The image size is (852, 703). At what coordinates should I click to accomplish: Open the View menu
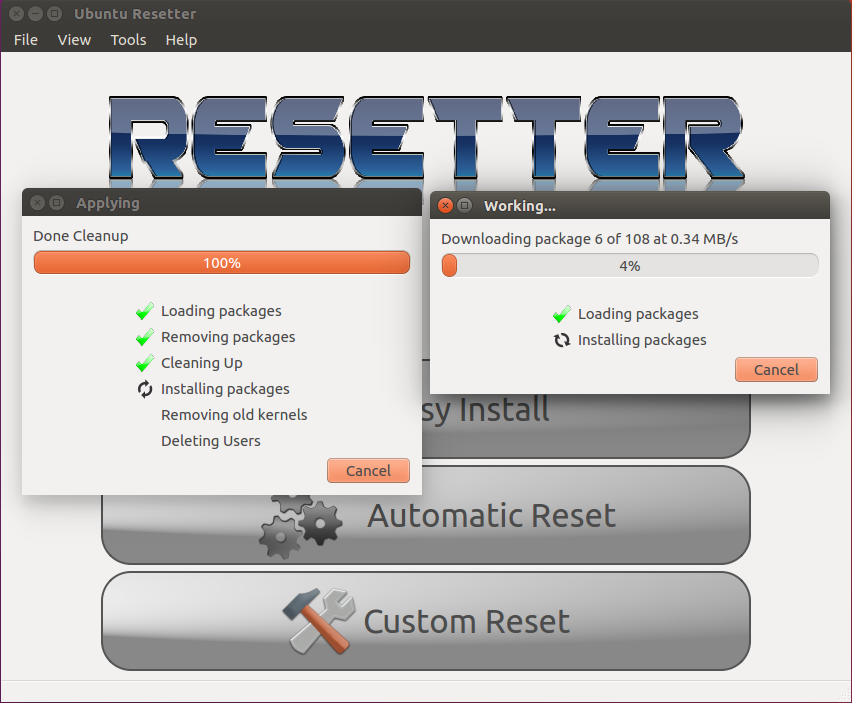click(74, 40)
